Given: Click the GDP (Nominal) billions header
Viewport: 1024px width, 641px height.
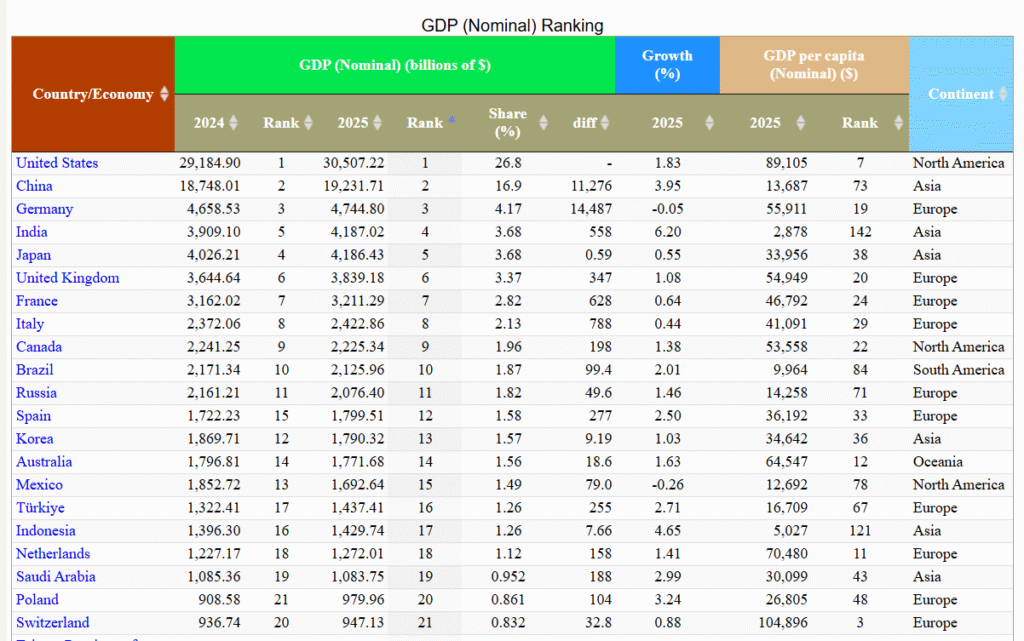Looking at the screenshot, I should click(394, 65).
